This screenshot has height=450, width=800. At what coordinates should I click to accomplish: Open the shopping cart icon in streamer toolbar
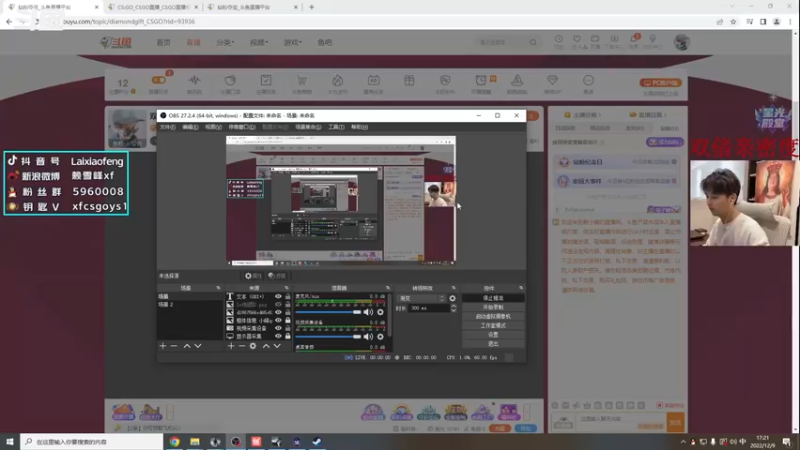click(x=302, y=81)
